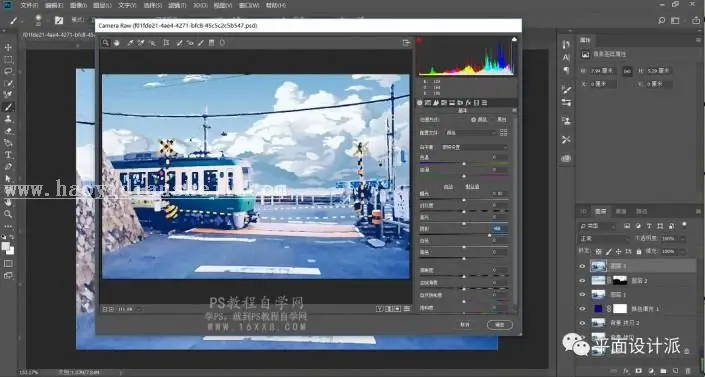Select the Camera Raw Adjustment Brush
Viewport: 705px width, 377px height.
(x=201, y=43)
